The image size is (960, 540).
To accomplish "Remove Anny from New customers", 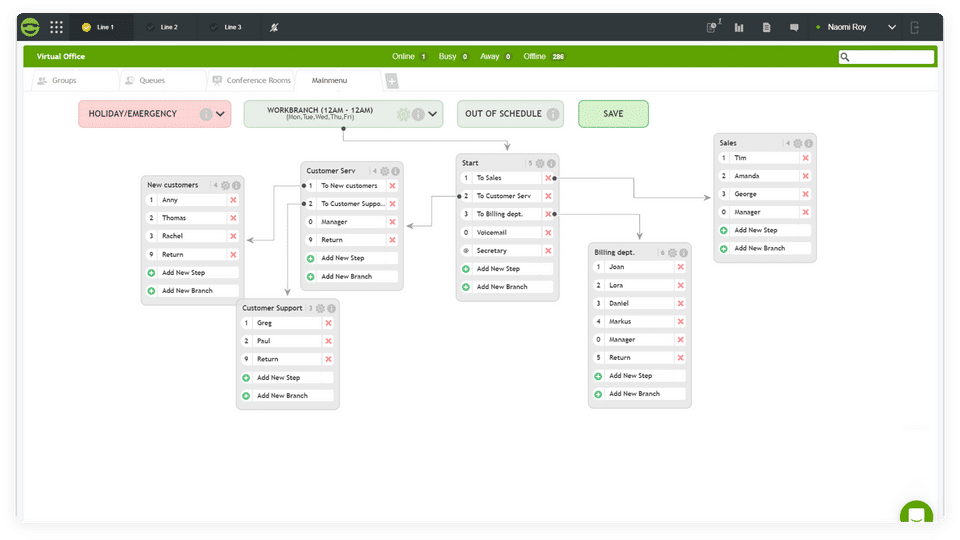I will click(233, 200).
